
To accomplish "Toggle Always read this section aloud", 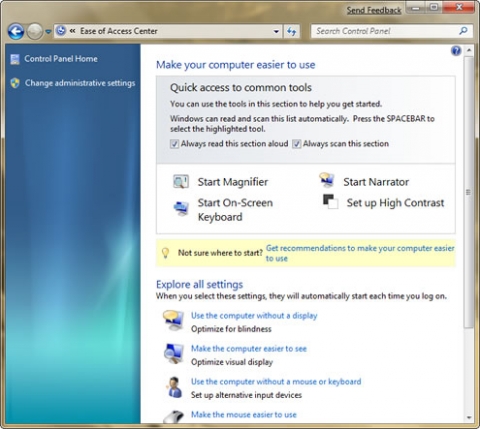I will click(x=174, y=144).
